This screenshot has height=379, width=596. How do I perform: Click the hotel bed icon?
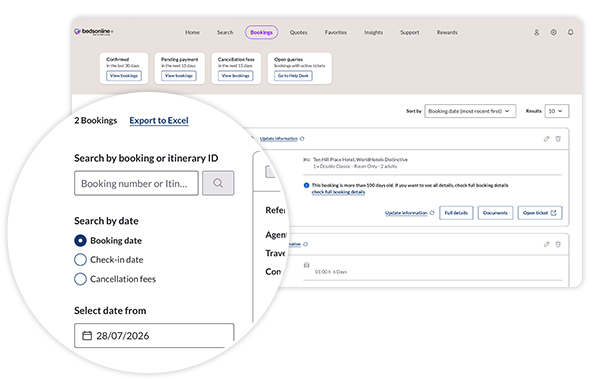click(x=306, y=160)
